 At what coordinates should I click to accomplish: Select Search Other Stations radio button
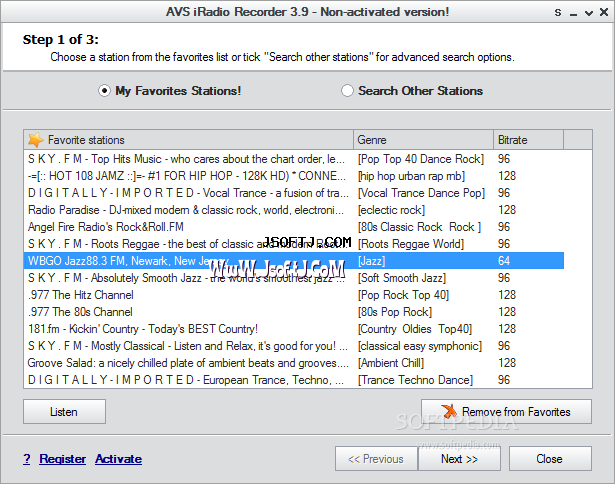(347, 91)
